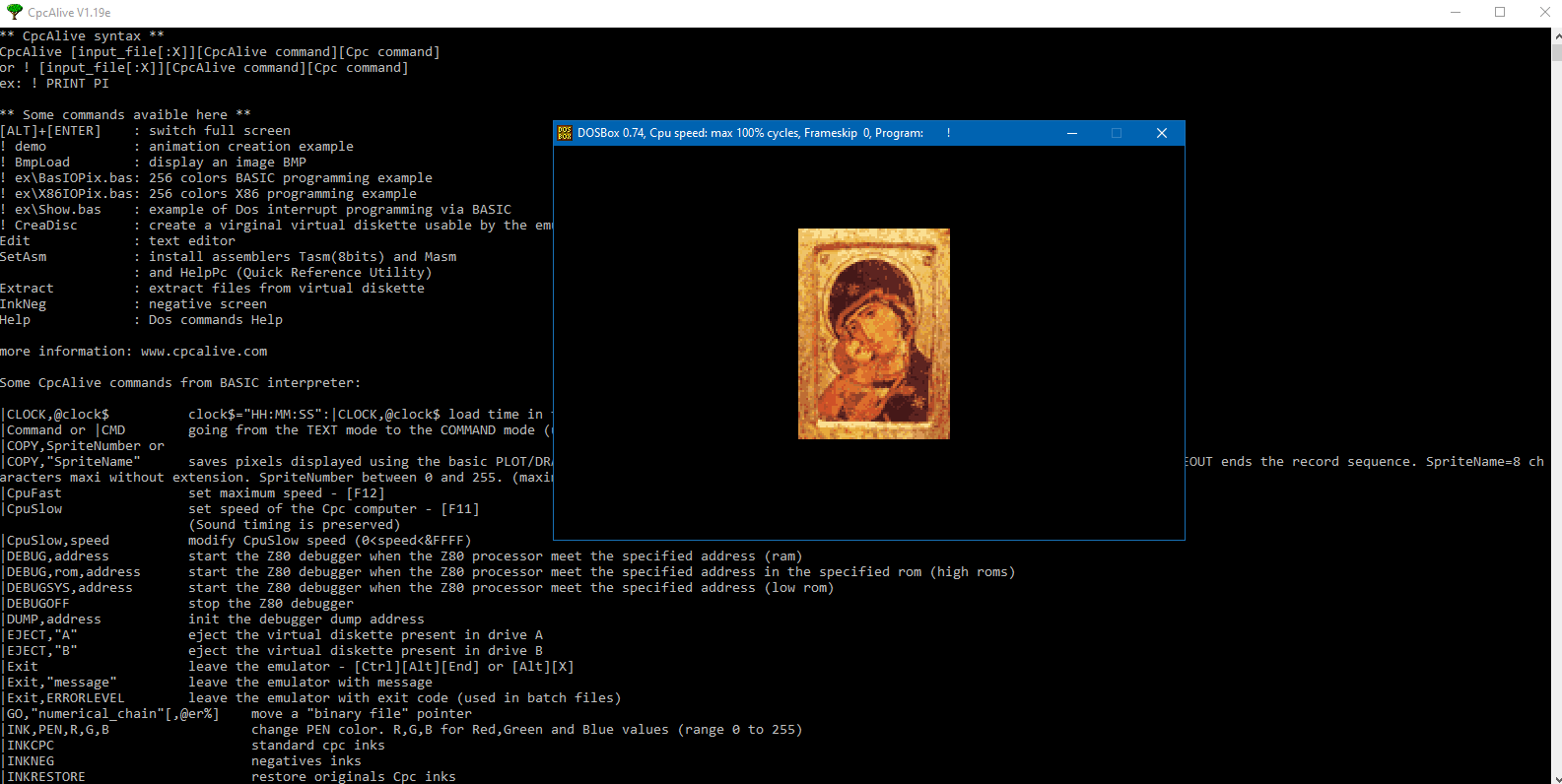Image resolution: width=1562 pixels, height=784 pixels.
Task: Click the "! demo" command line
Action: tap(24, 147)
